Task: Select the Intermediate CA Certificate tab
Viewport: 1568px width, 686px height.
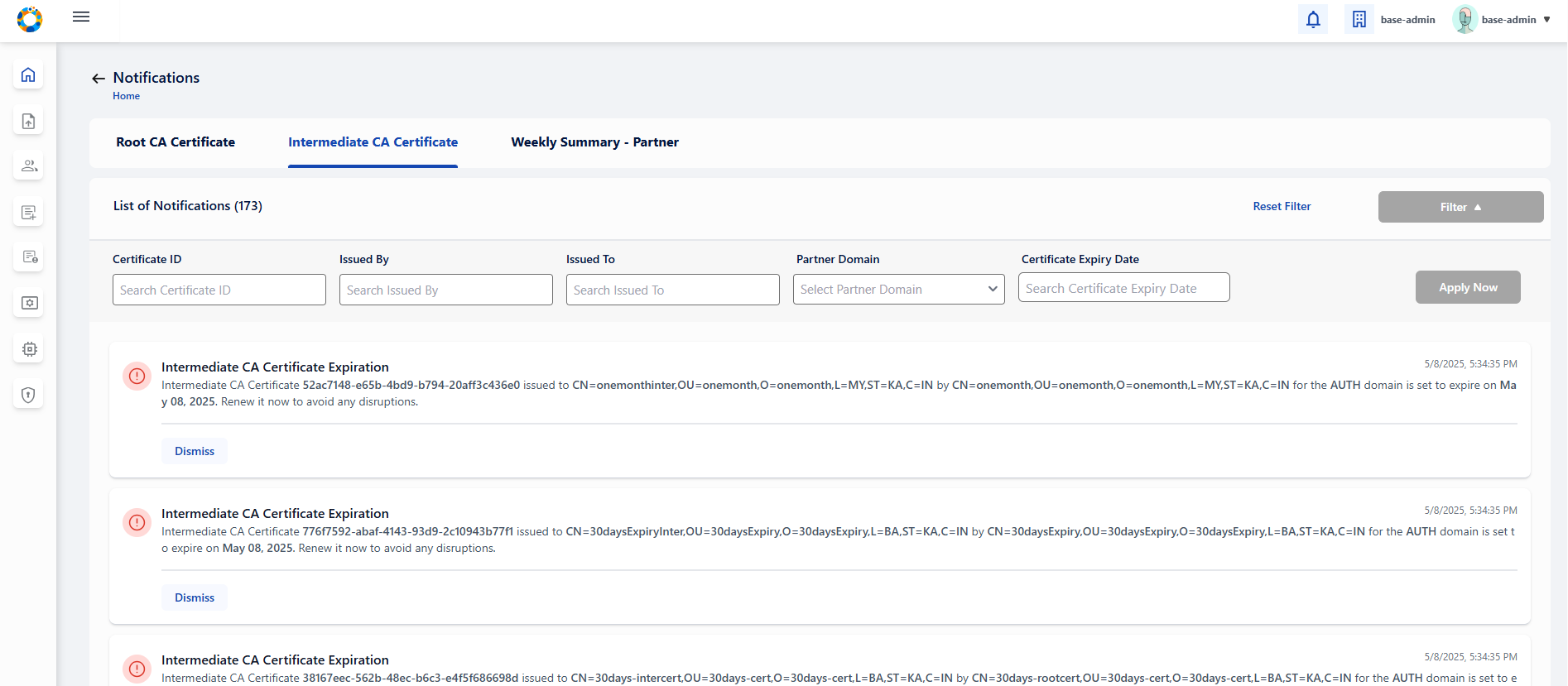Action: click(x=373, y=142)
